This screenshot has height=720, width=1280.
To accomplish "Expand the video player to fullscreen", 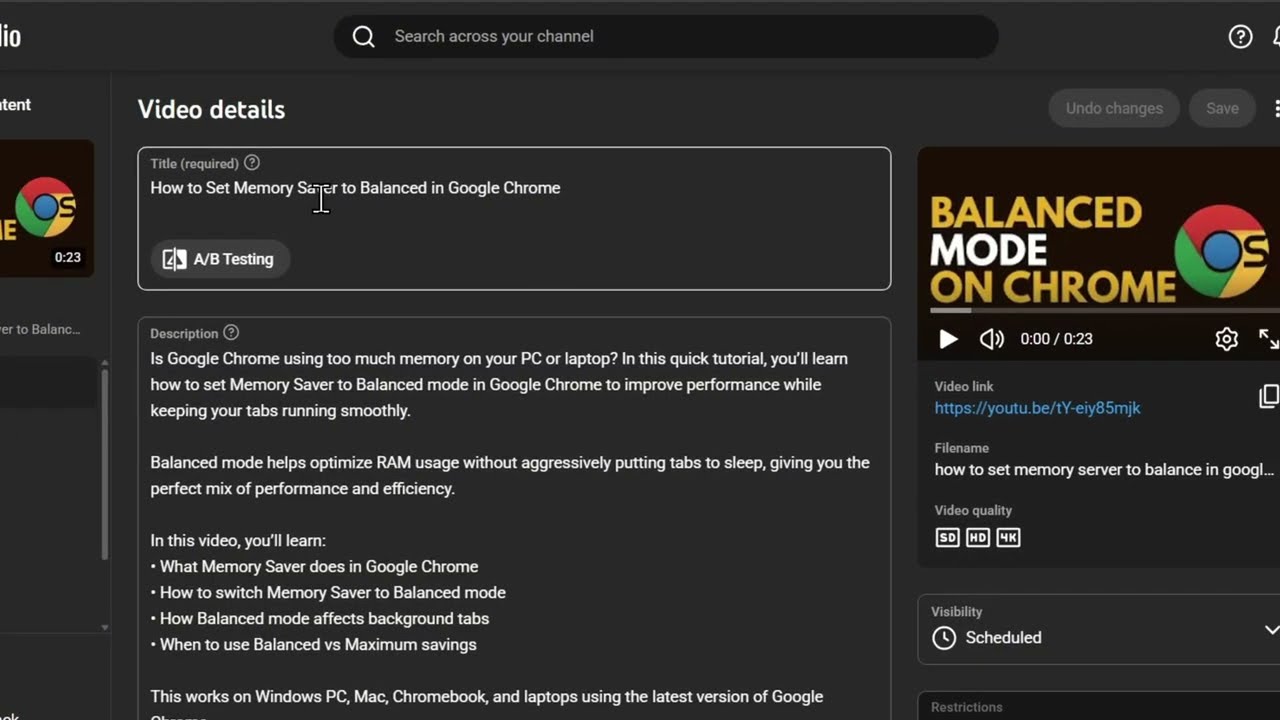I will coord(1268,339).
